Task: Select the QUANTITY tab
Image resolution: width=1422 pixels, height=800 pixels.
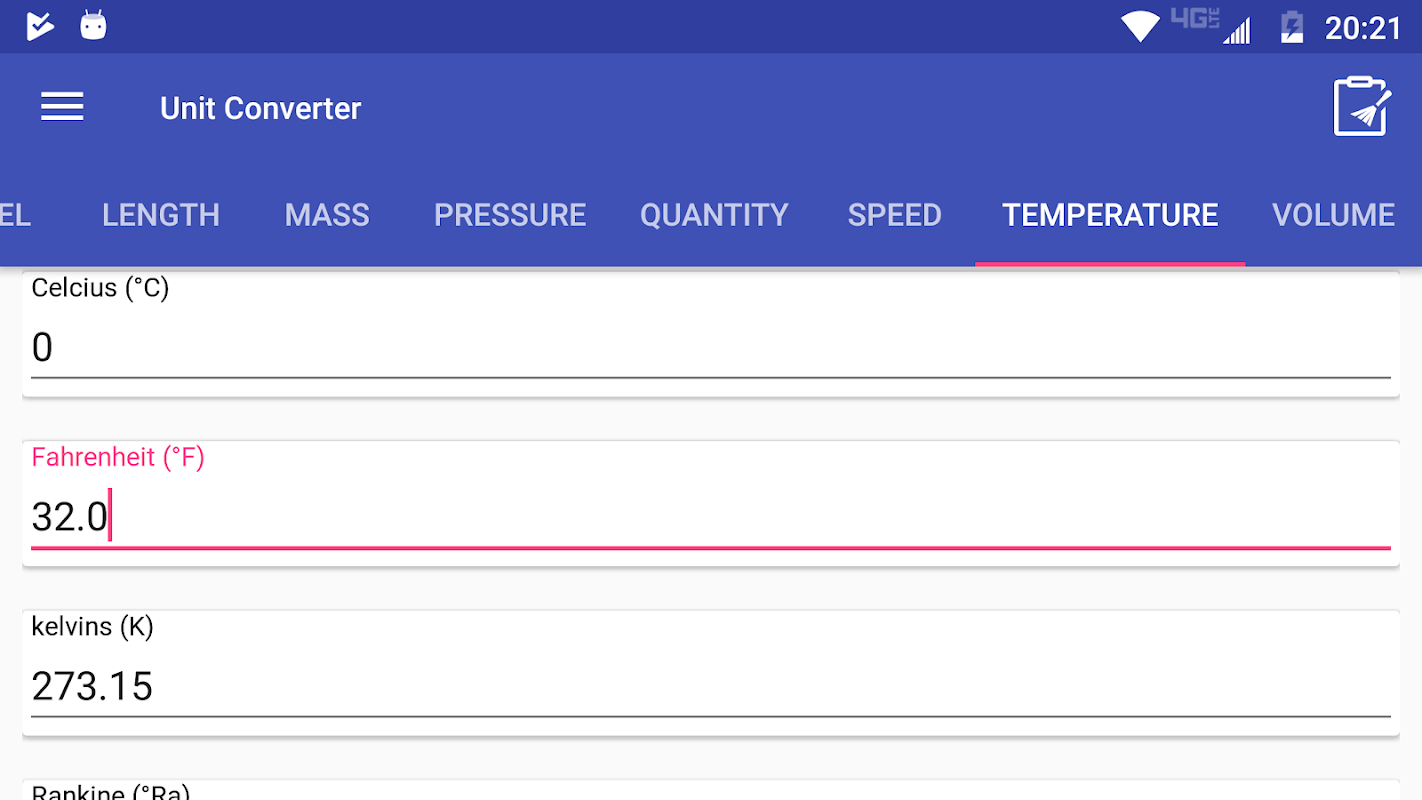Action: 714,215
